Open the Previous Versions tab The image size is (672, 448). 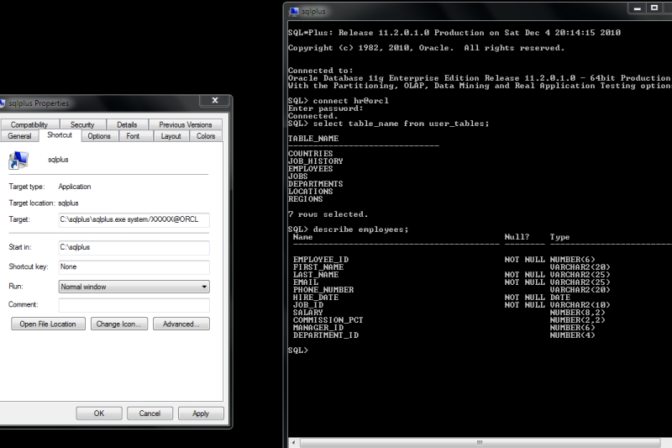coord(185,124)
